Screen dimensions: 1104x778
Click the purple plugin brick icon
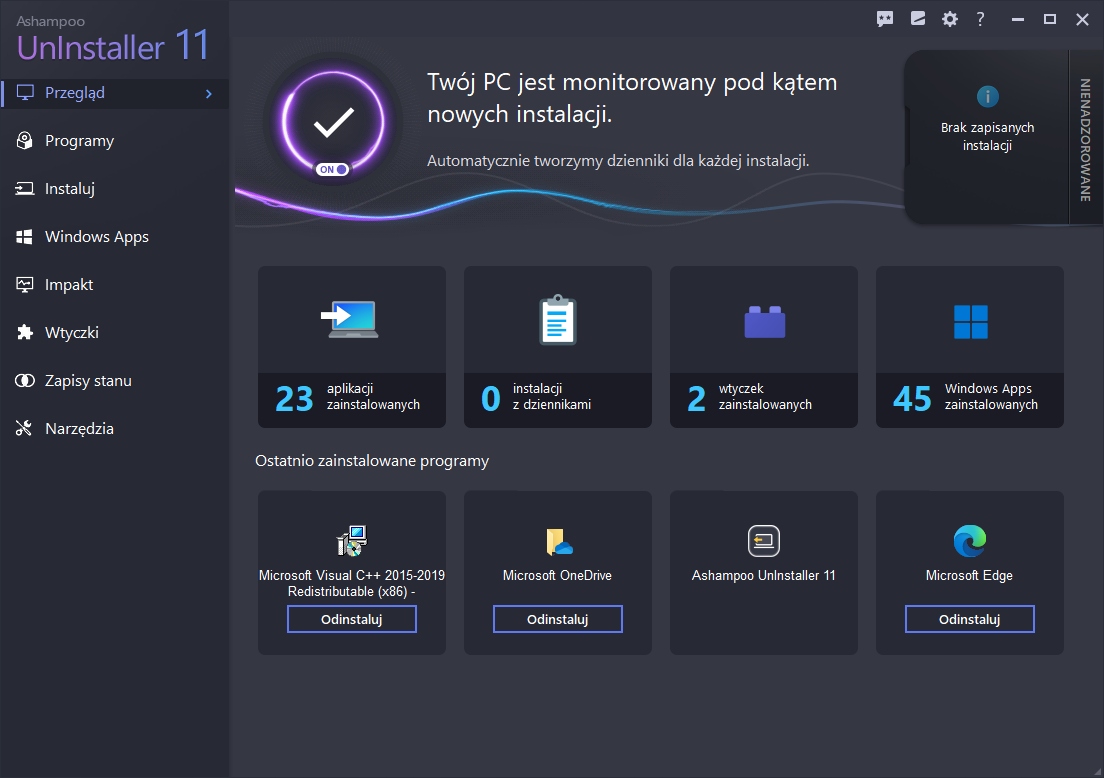[x=765, y=322]
